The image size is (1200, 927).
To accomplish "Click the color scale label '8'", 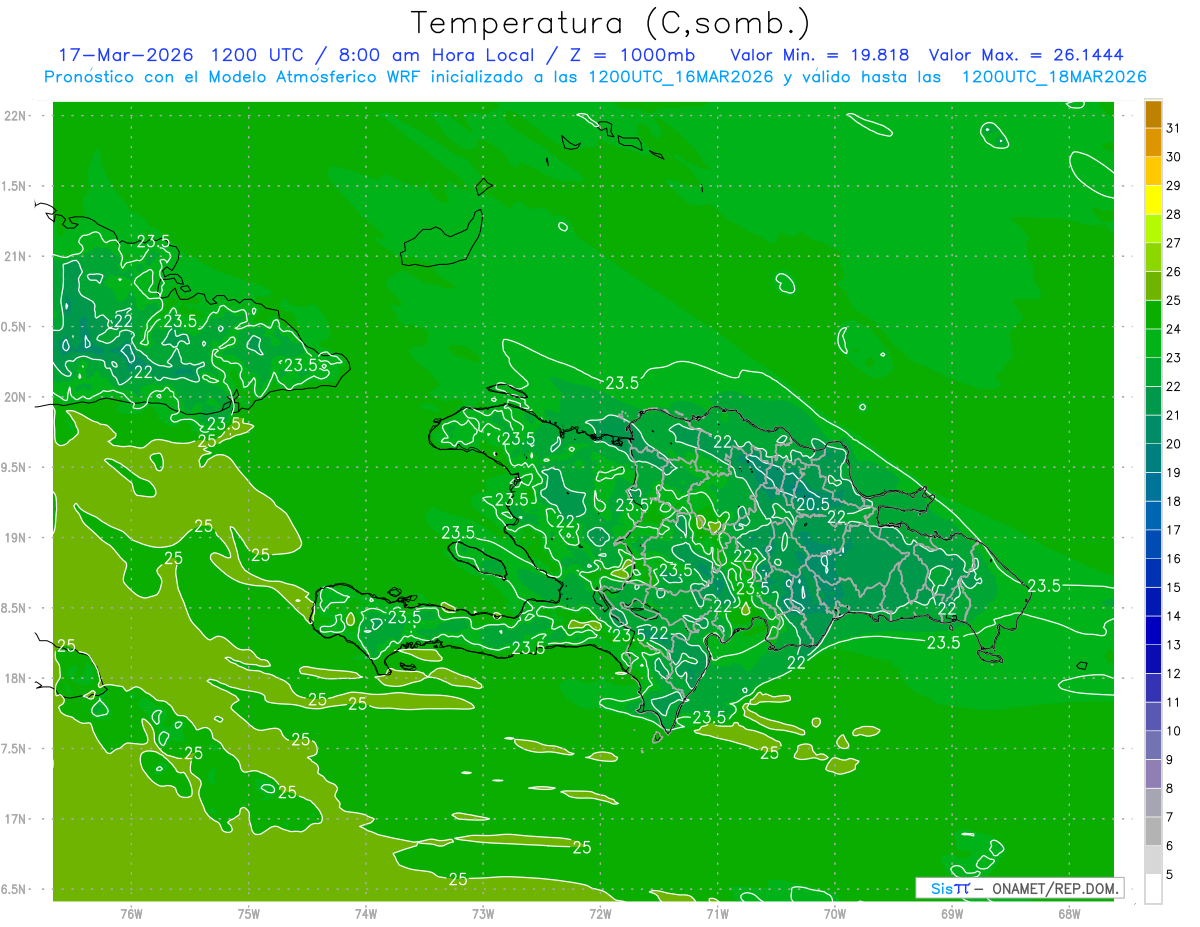I will coord(1170,788).
